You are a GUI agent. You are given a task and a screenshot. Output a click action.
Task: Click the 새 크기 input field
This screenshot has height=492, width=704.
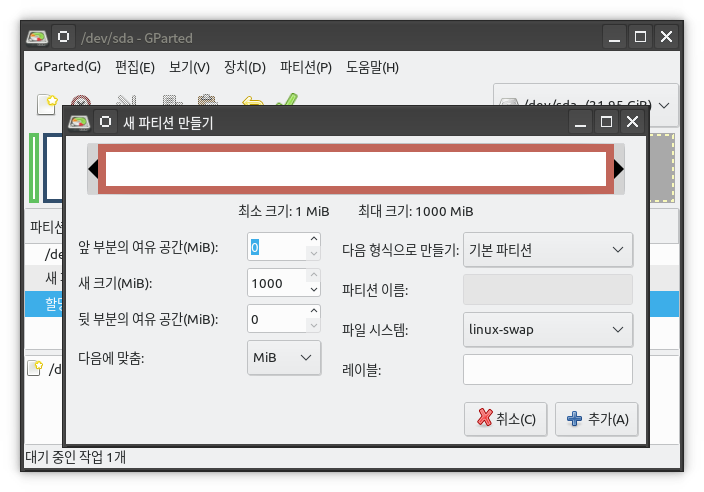(277, 283)
